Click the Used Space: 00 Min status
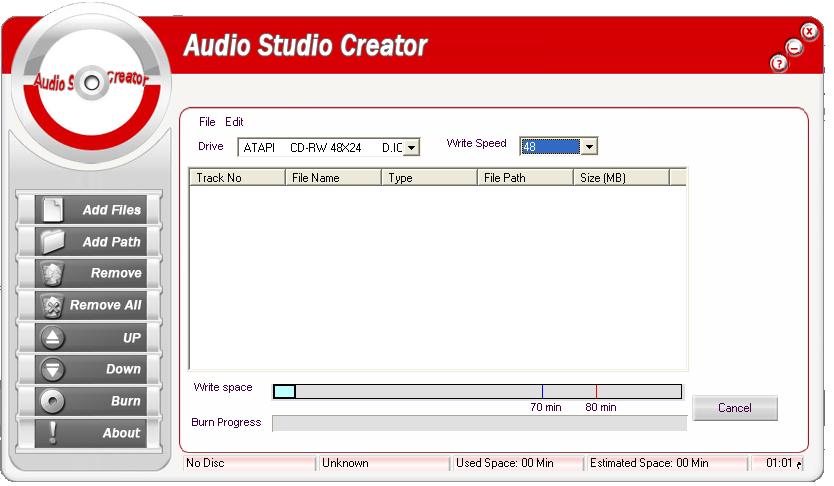Screen dimensions: 834x486 (x=518, y=463)
